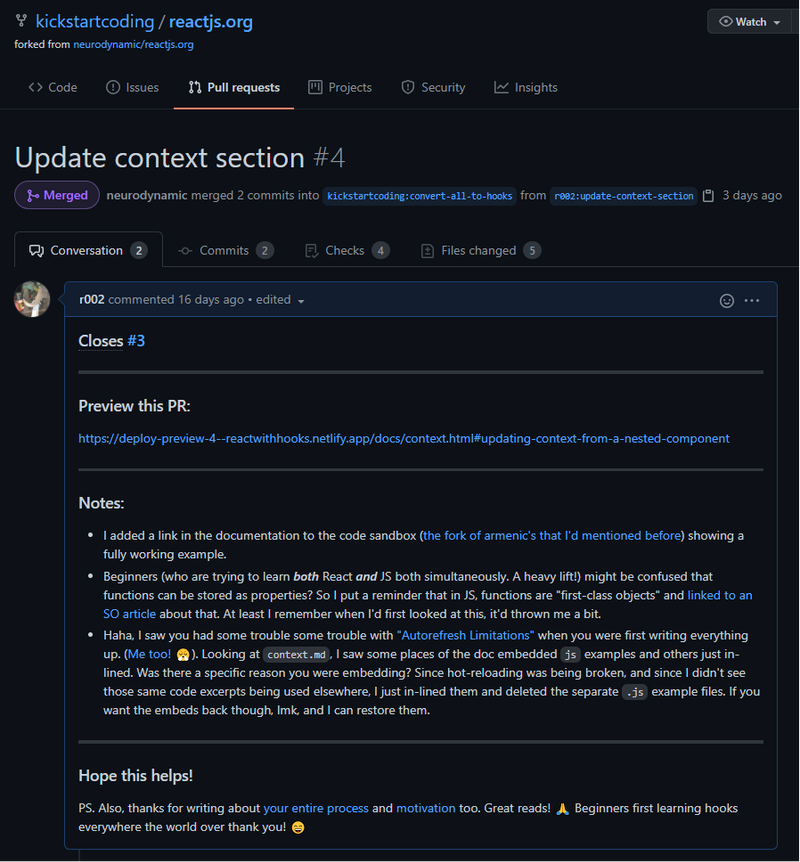Open the Security tab

click(x=433, y=87)
